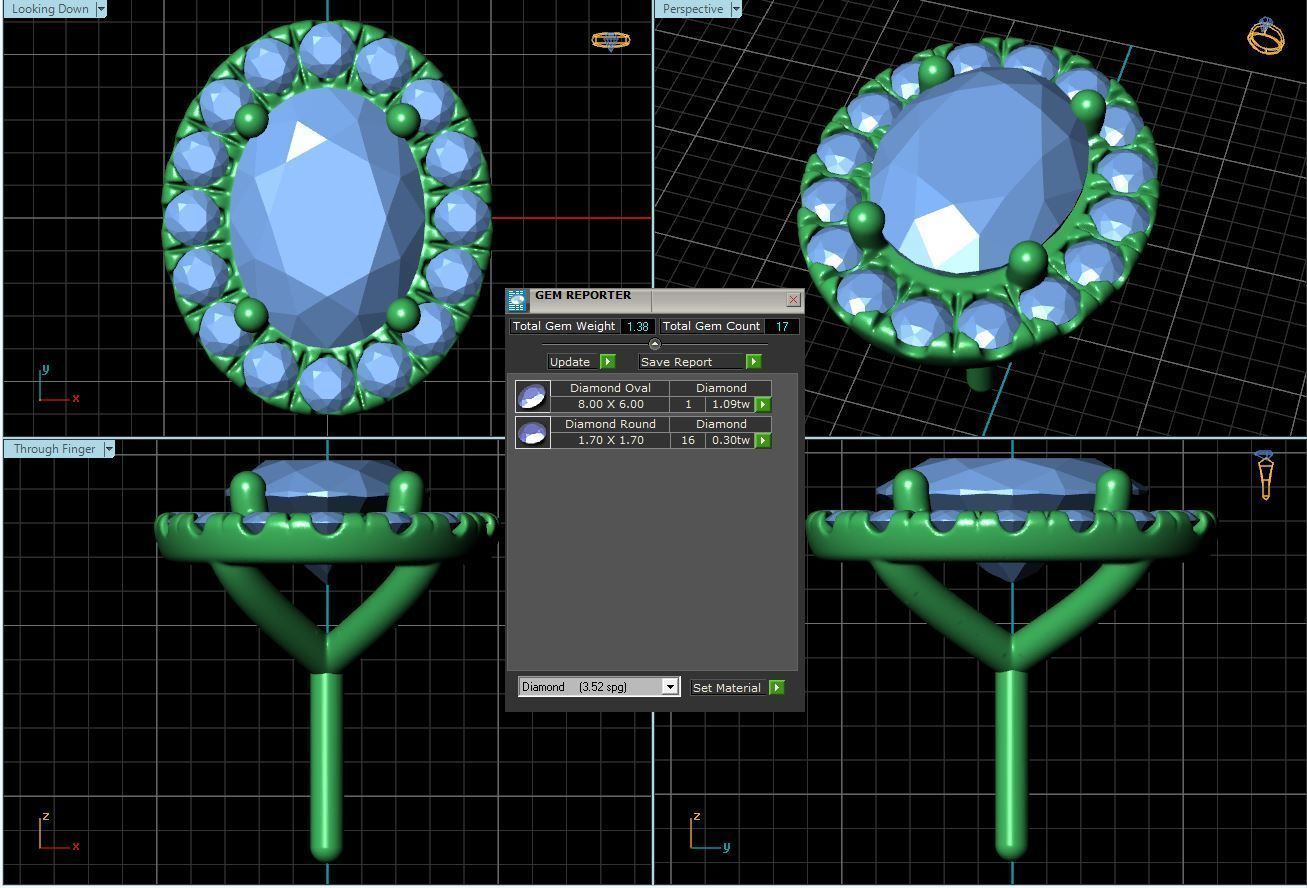Screen dimensions: 1307x888
Task: Click the Total Gem Weight label
Action: pyautogui.click(x=564, y=326)
